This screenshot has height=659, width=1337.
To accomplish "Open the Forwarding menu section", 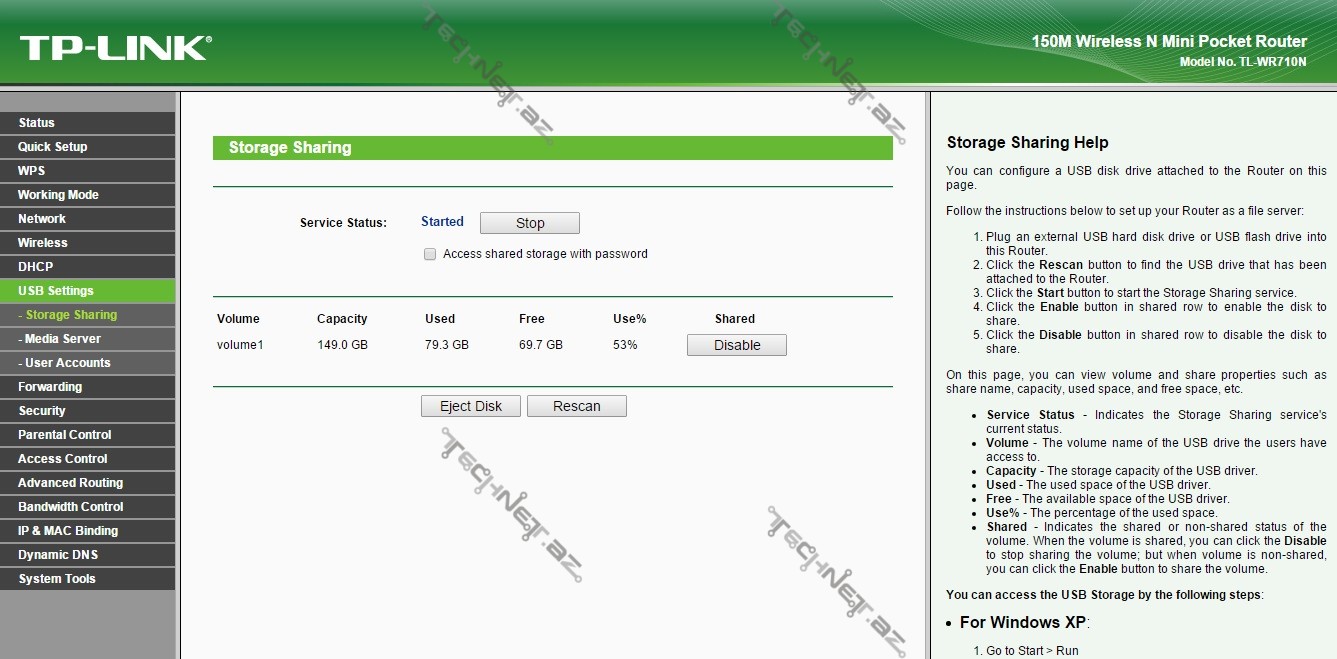I will (x=50, y=387).
